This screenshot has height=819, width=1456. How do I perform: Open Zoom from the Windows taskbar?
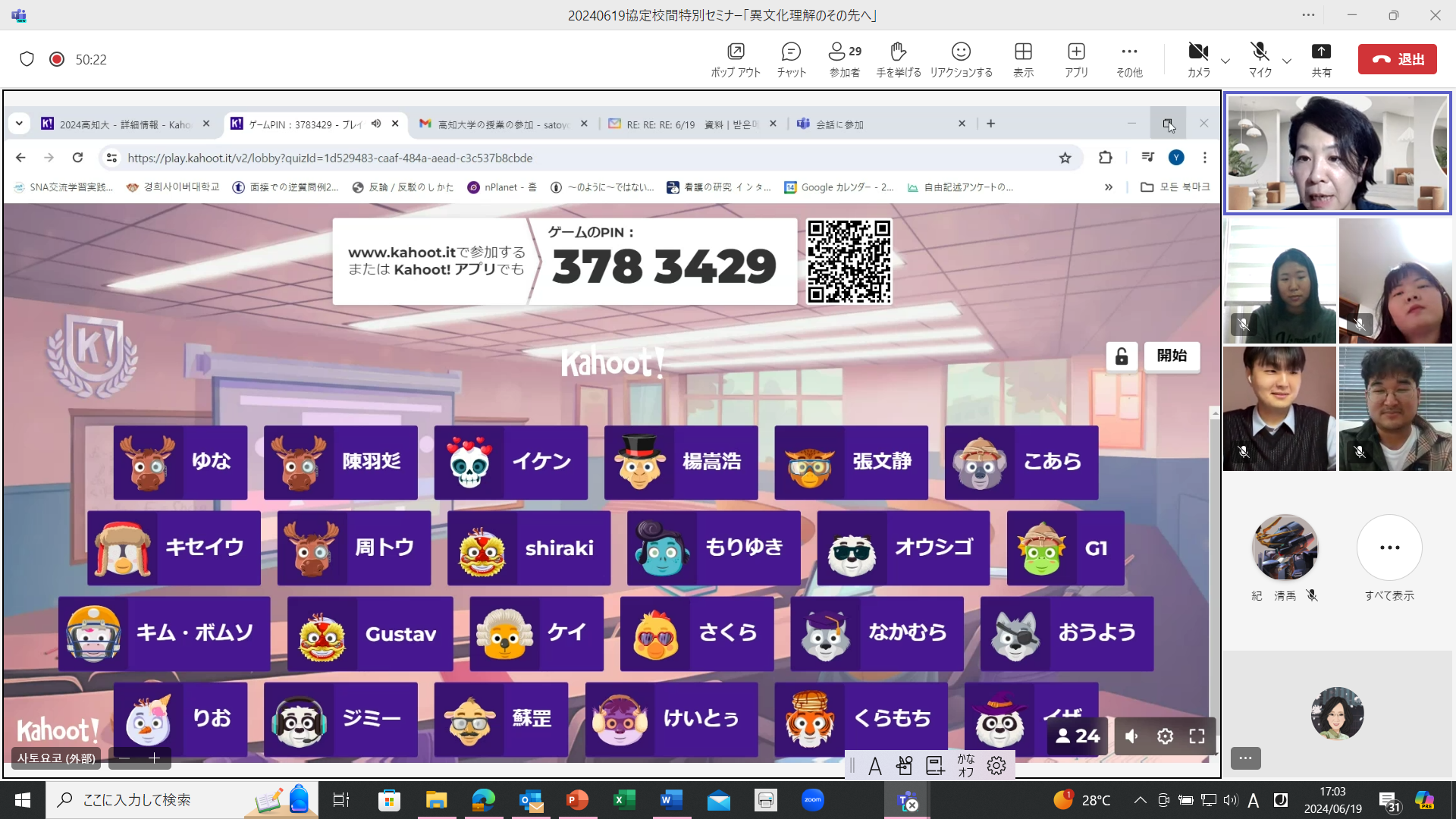(812, 799)
